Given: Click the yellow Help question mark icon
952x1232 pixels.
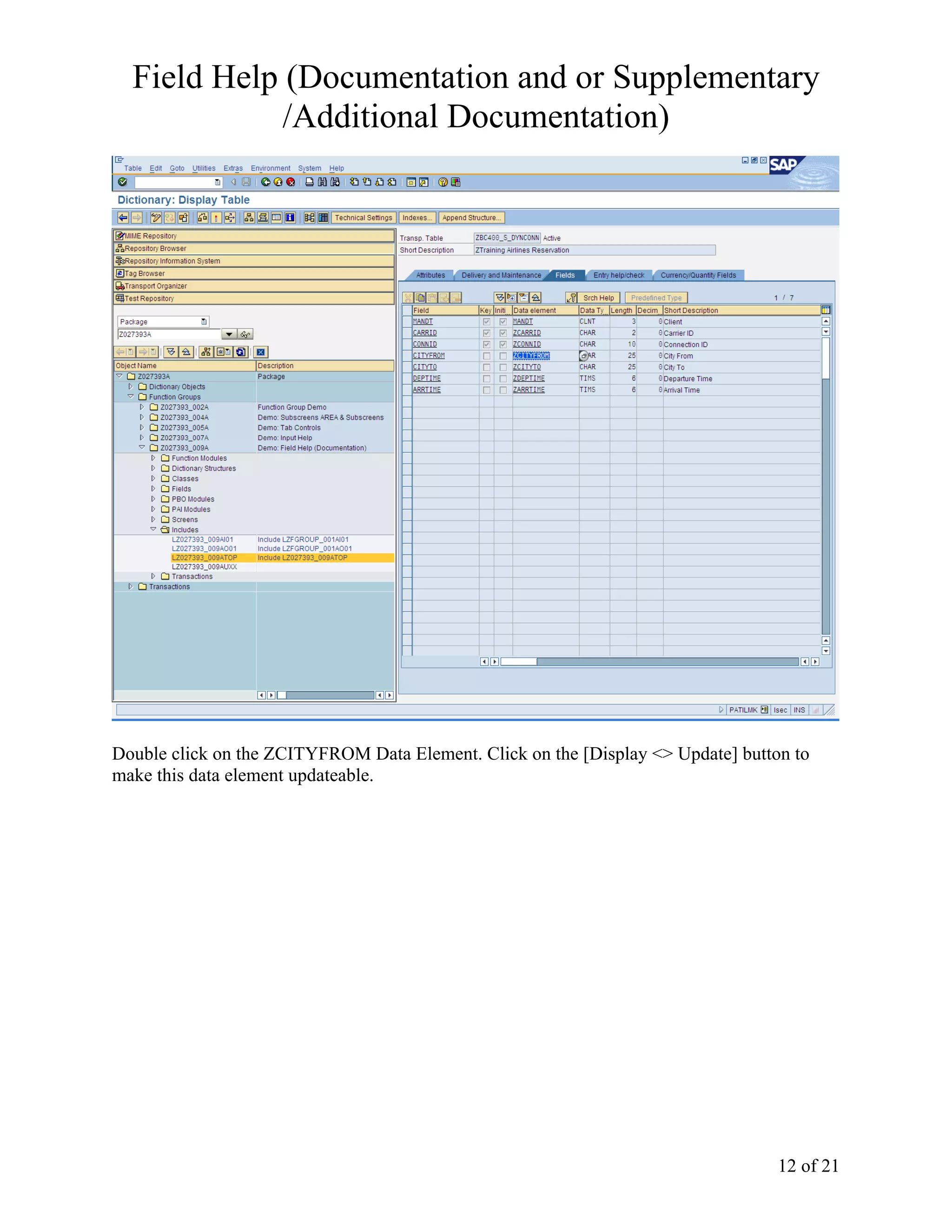Looking at the screenshot, I should coord(443,182).
